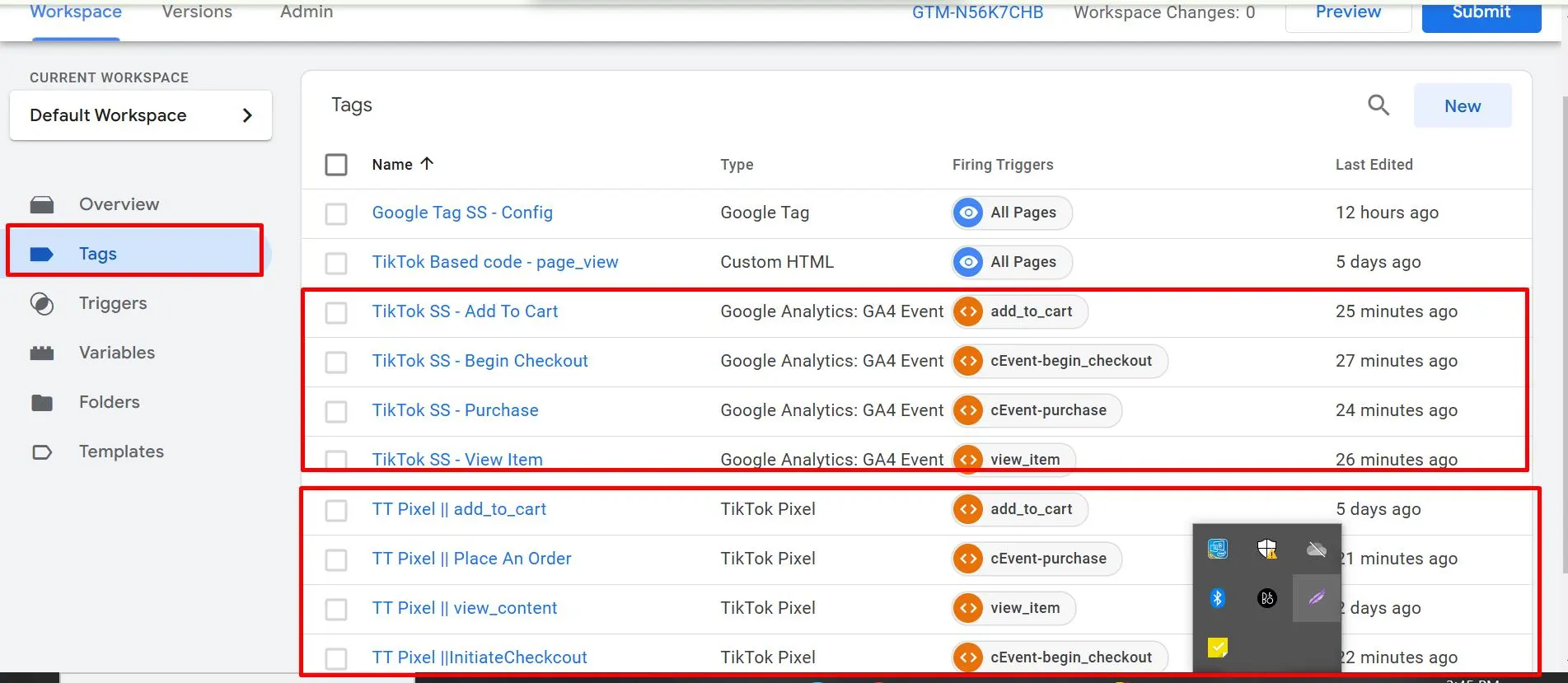Open the GTM-N56K7CHB container ID link
This screenshot has height=683, width=1568.
pos(977,12)
